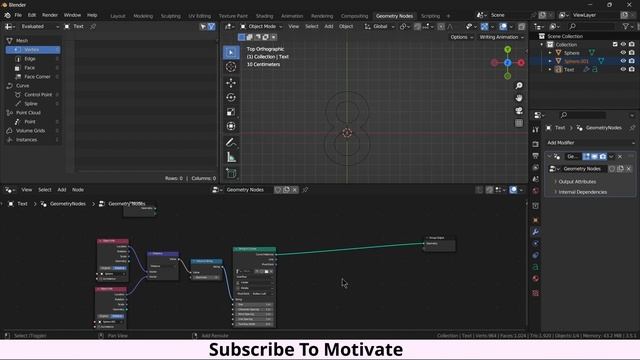Image resolution: width=640 pixels, height=360 pixels.
Task: Toggle selected-only filter in spreadsheet header
Action: 203,27
